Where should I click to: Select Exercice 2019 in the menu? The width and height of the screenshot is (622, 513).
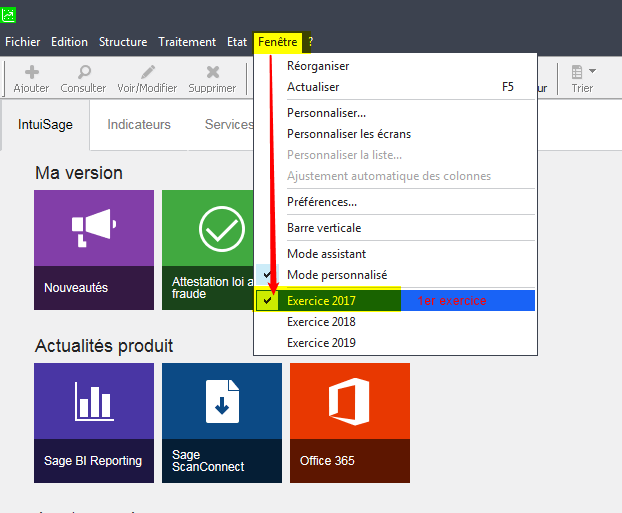321,343
